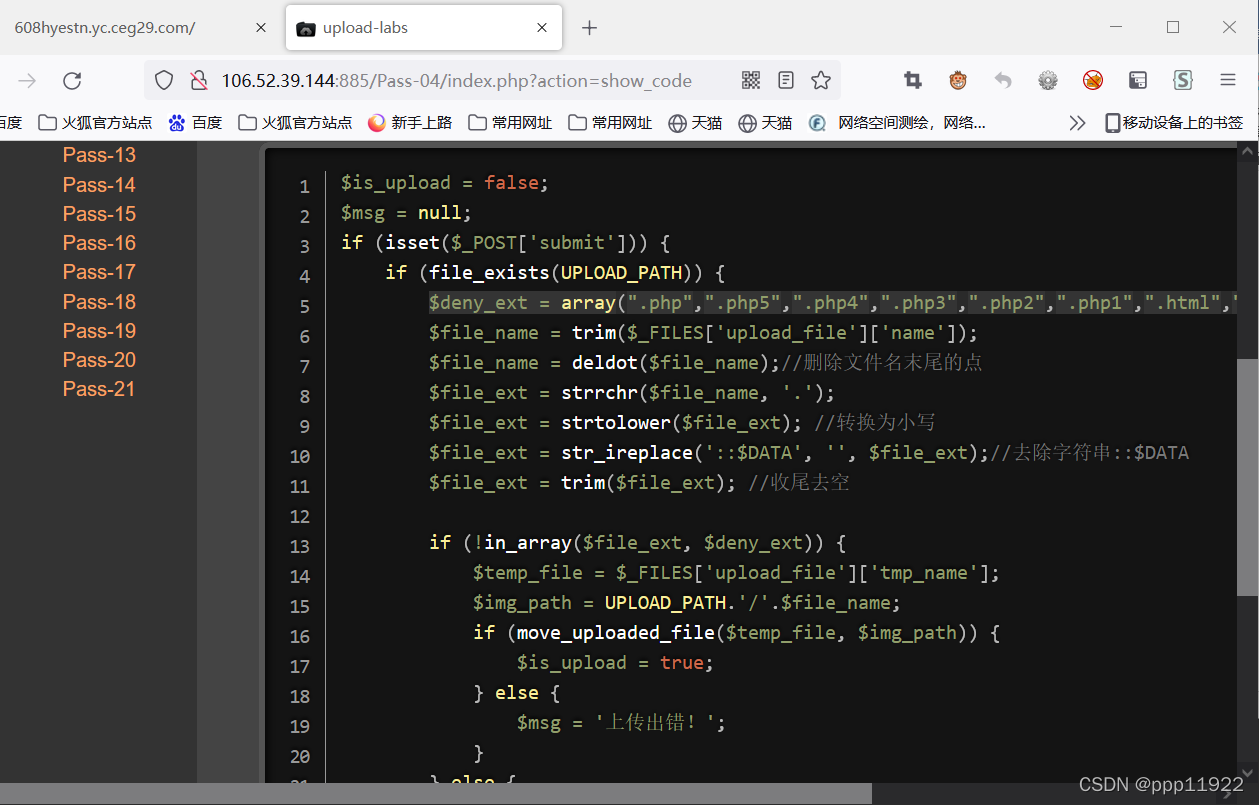Select the upload-labs tab

[x=424, y=28]
